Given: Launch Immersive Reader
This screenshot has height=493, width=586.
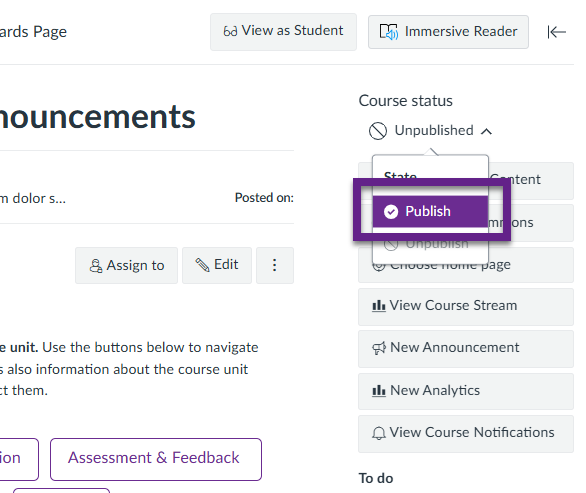Looking at the screenshot, I should coord(448,32).
